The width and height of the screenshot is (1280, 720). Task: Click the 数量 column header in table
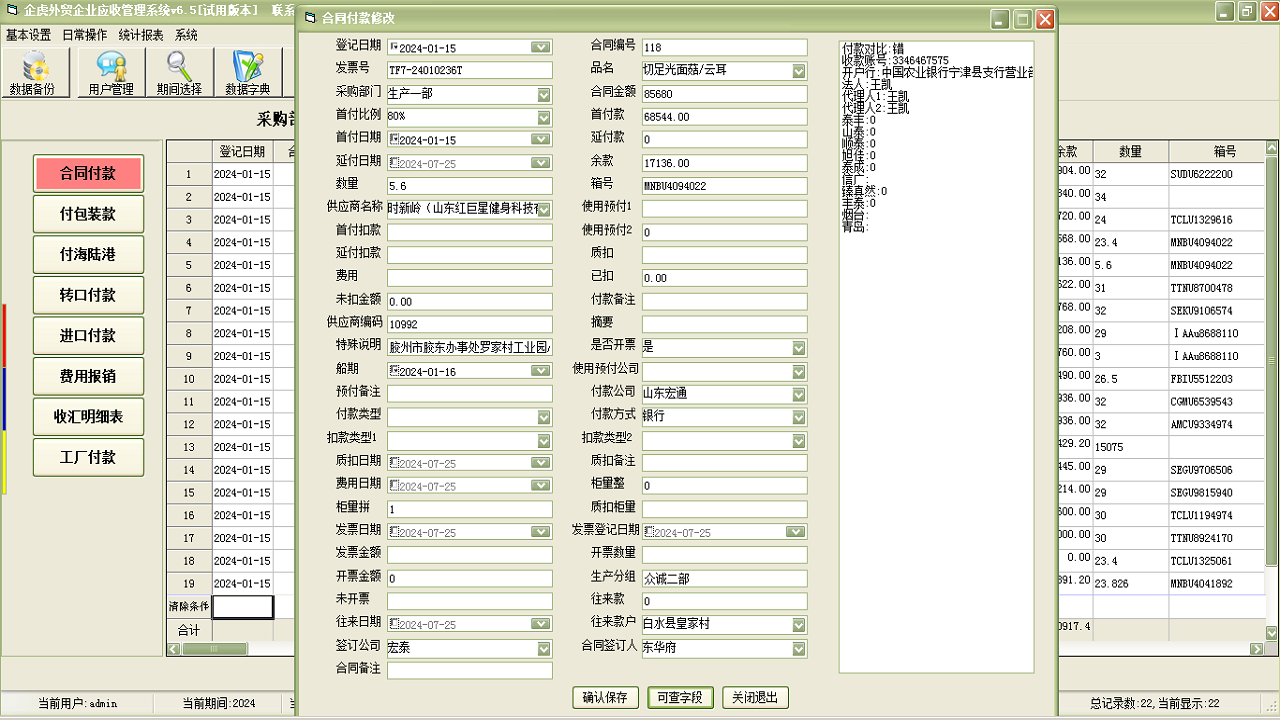tap(1130, 152)
